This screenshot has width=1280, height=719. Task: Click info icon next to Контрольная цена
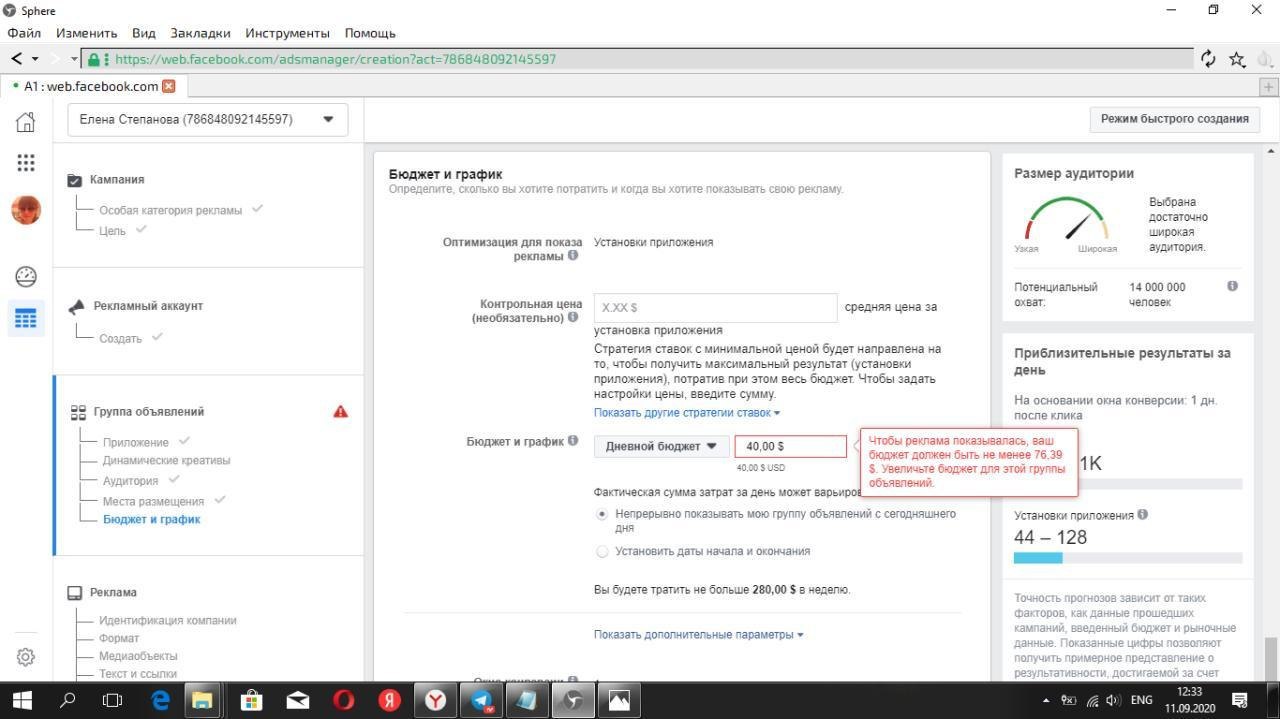pyautogui.click(x=573, y=317)
